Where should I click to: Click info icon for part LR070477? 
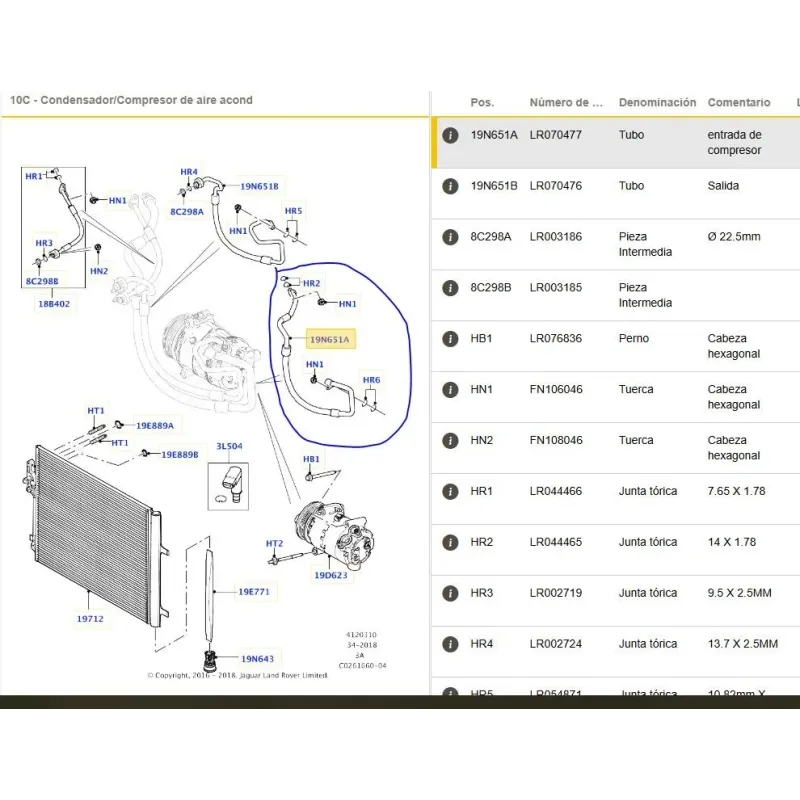click(450, 135)
